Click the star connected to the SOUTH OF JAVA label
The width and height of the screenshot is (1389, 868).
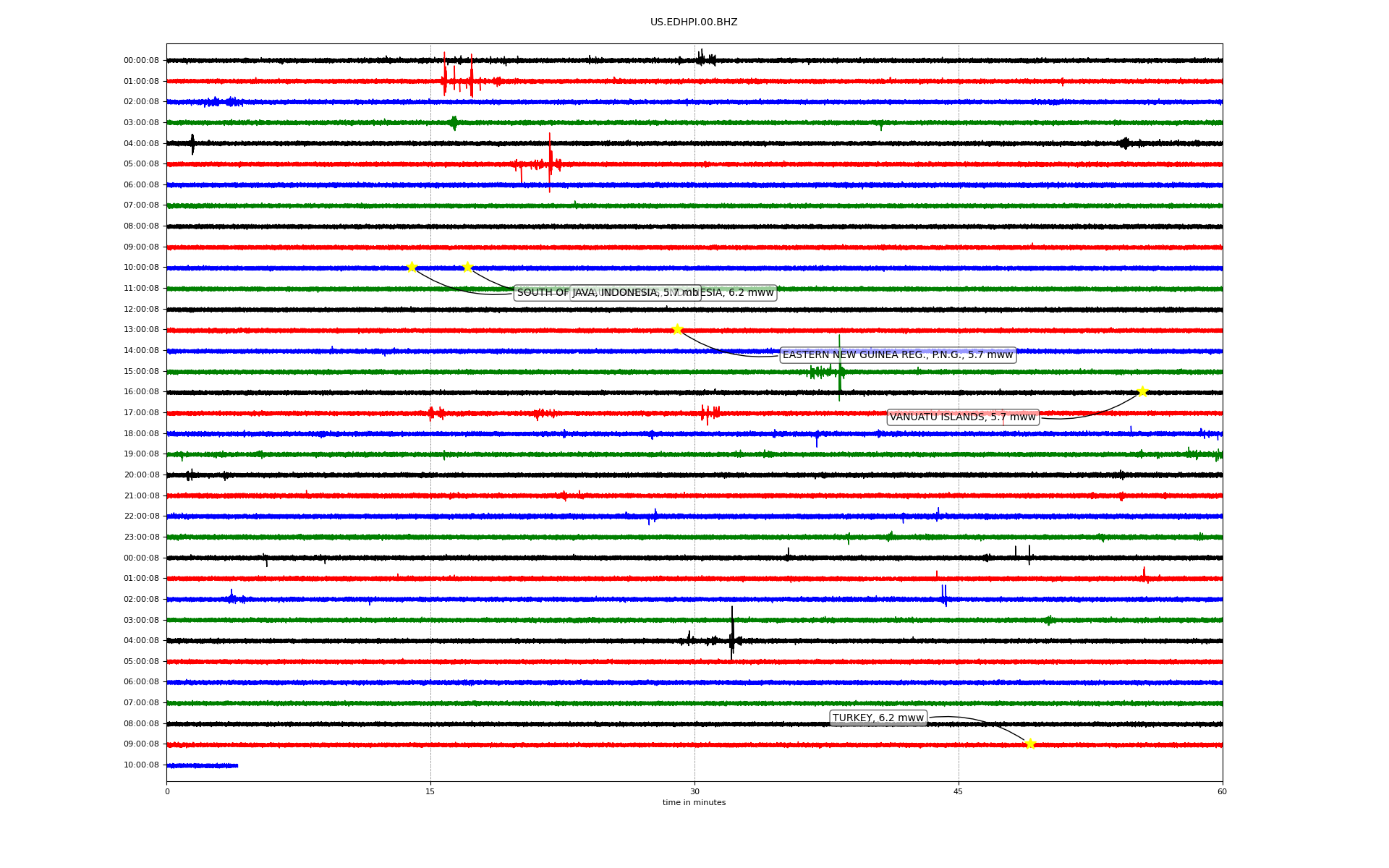tap(412, 267)
